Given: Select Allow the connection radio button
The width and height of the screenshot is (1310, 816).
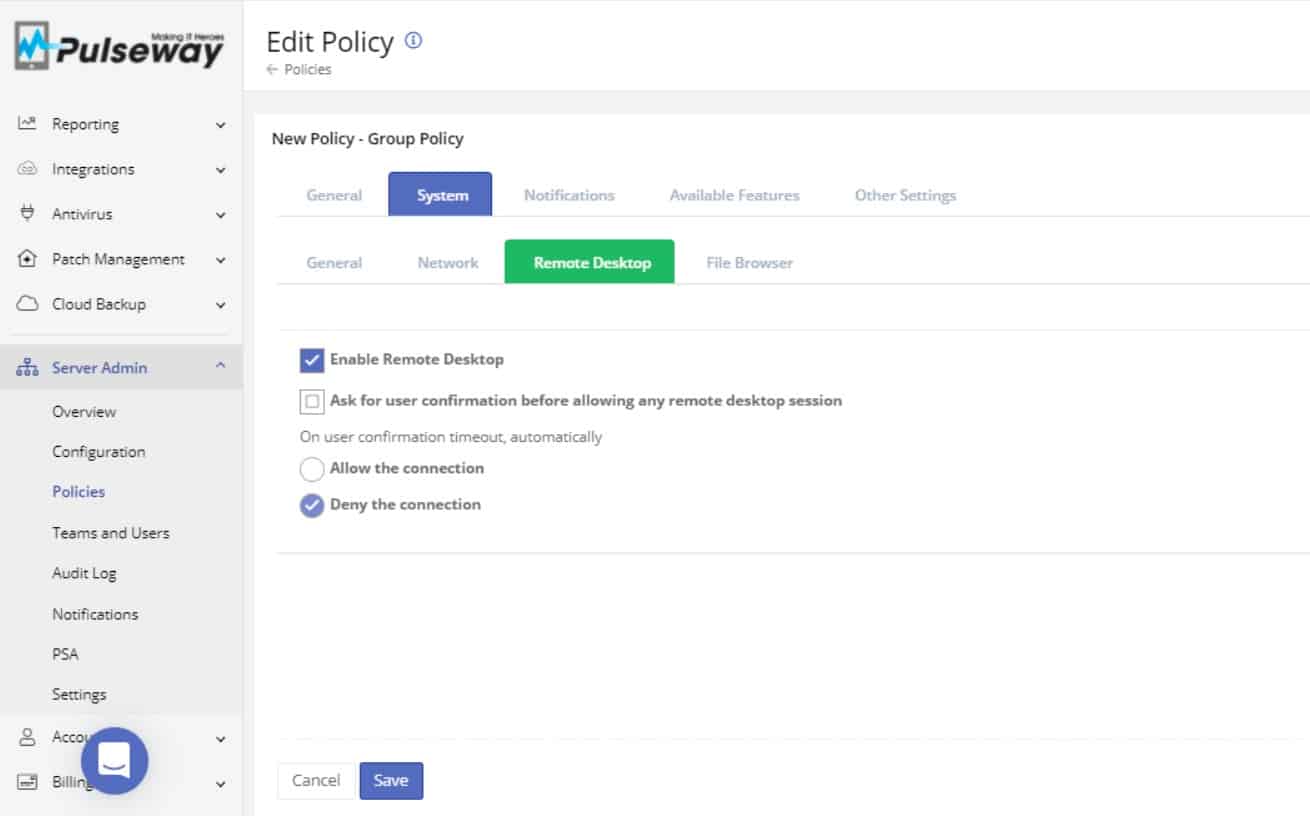Looking at the screenshot, I should pyautogui.click(x=312, y=469).
